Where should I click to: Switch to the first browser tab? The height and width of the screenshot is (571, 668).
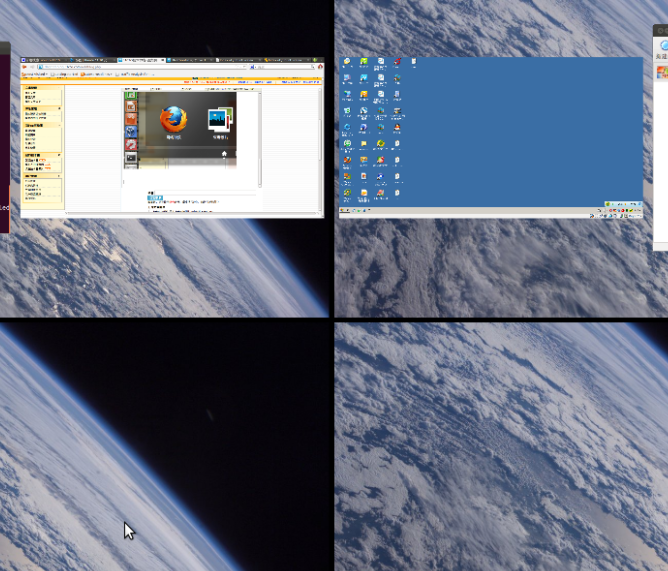[x=44, y=60]
